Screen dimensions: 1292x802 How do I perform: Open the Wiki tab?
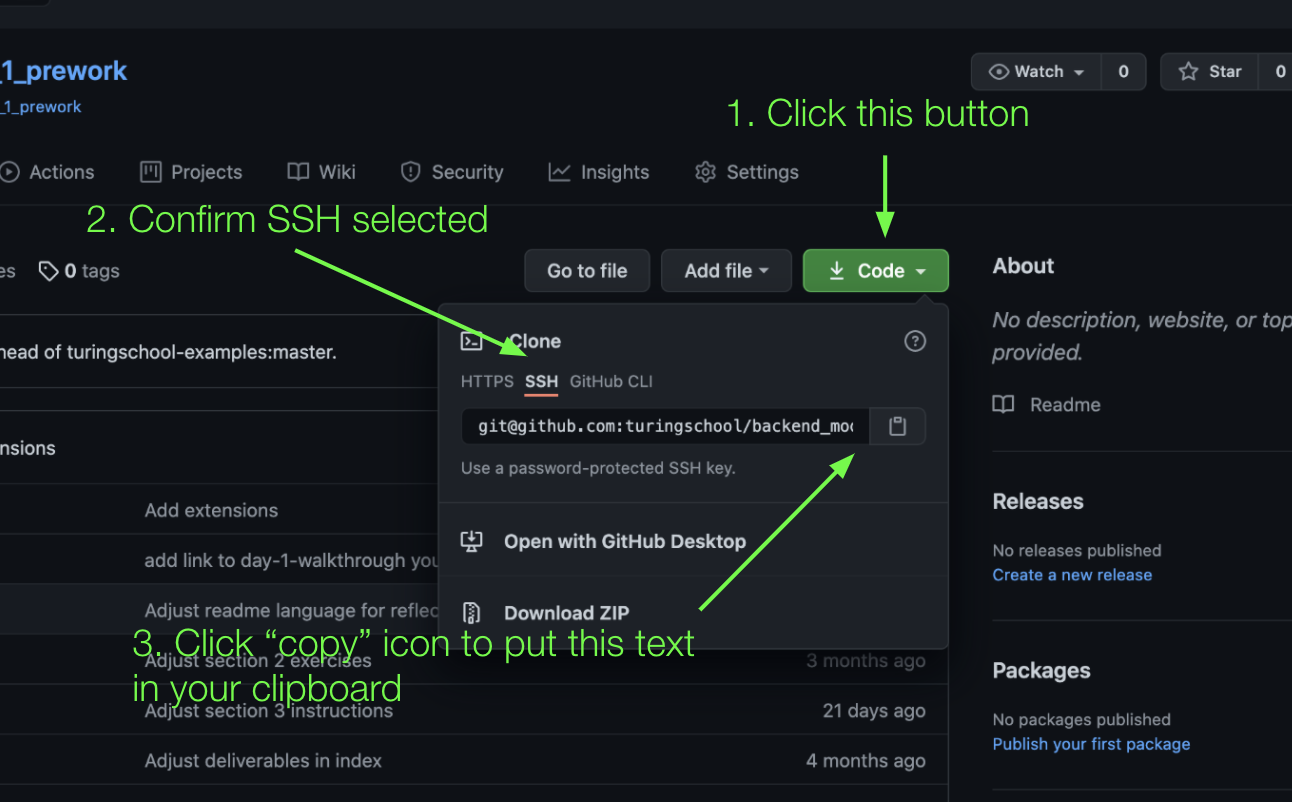(x=321, y=172)
